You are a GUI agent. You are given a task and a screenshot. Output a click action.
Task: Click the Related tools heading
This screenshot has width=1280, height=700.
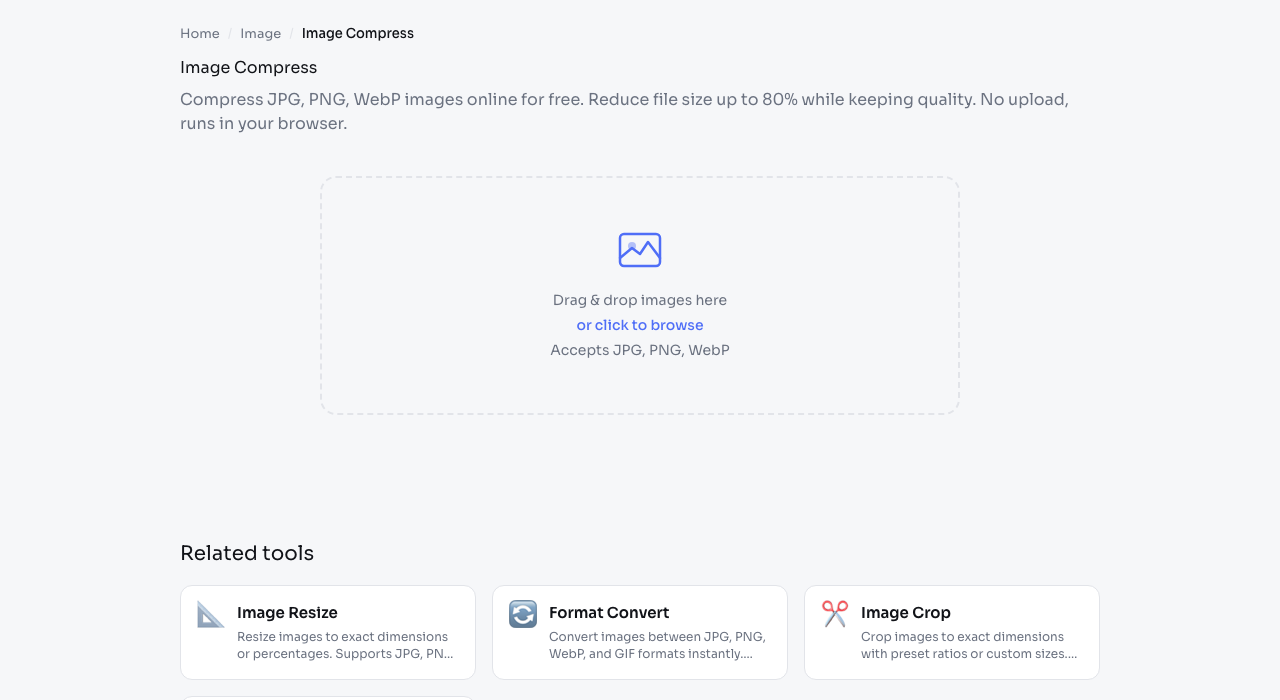247,553
